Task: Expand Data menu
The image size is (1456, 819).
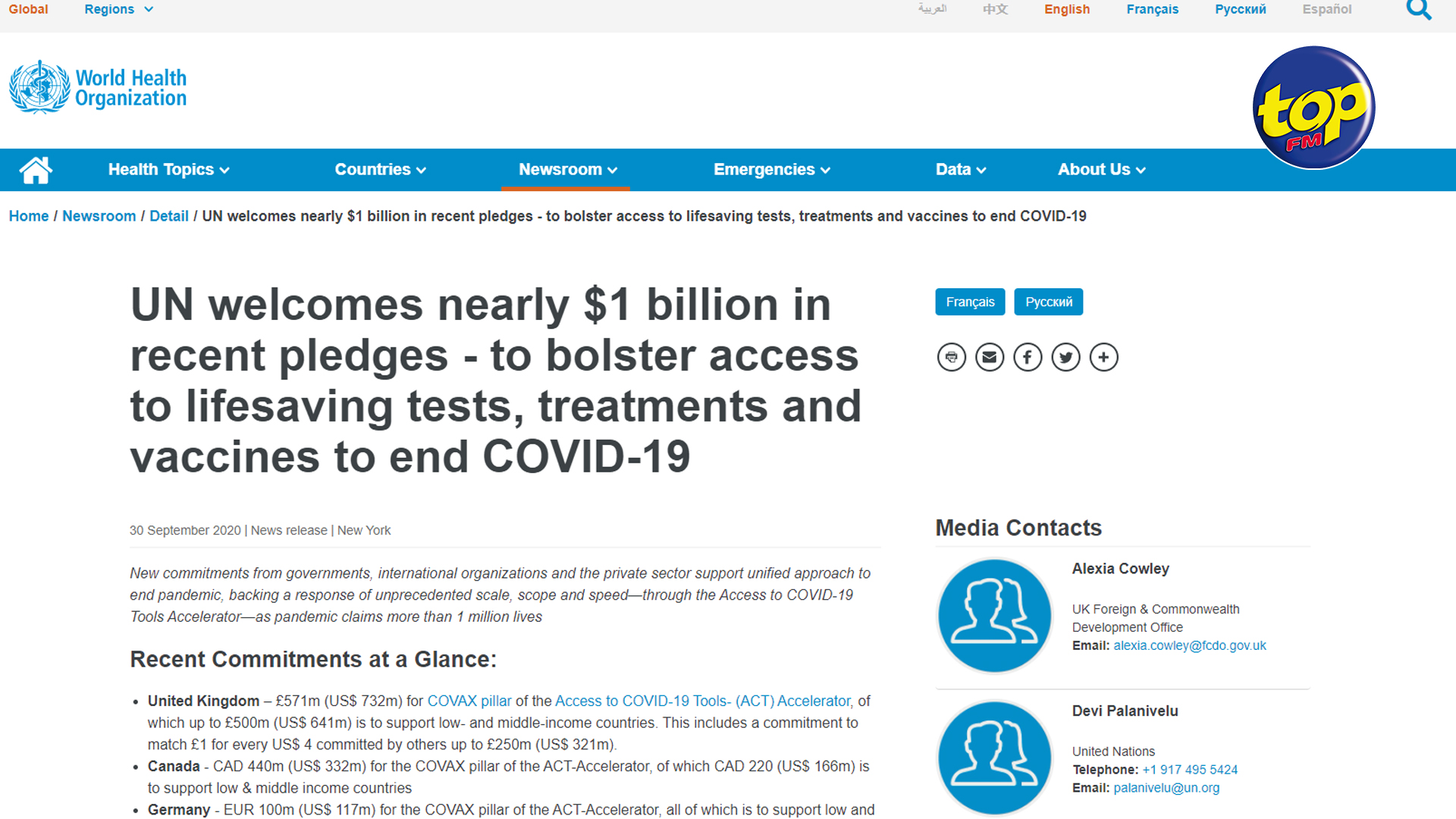Action: tap(961, 170)
